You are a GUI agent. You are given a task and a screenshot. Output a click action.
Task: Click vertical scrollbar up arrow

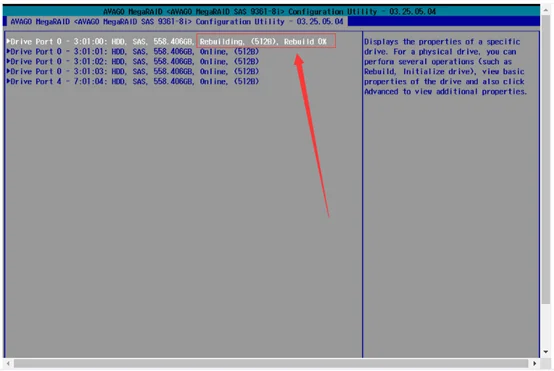[x=546, y=11]
